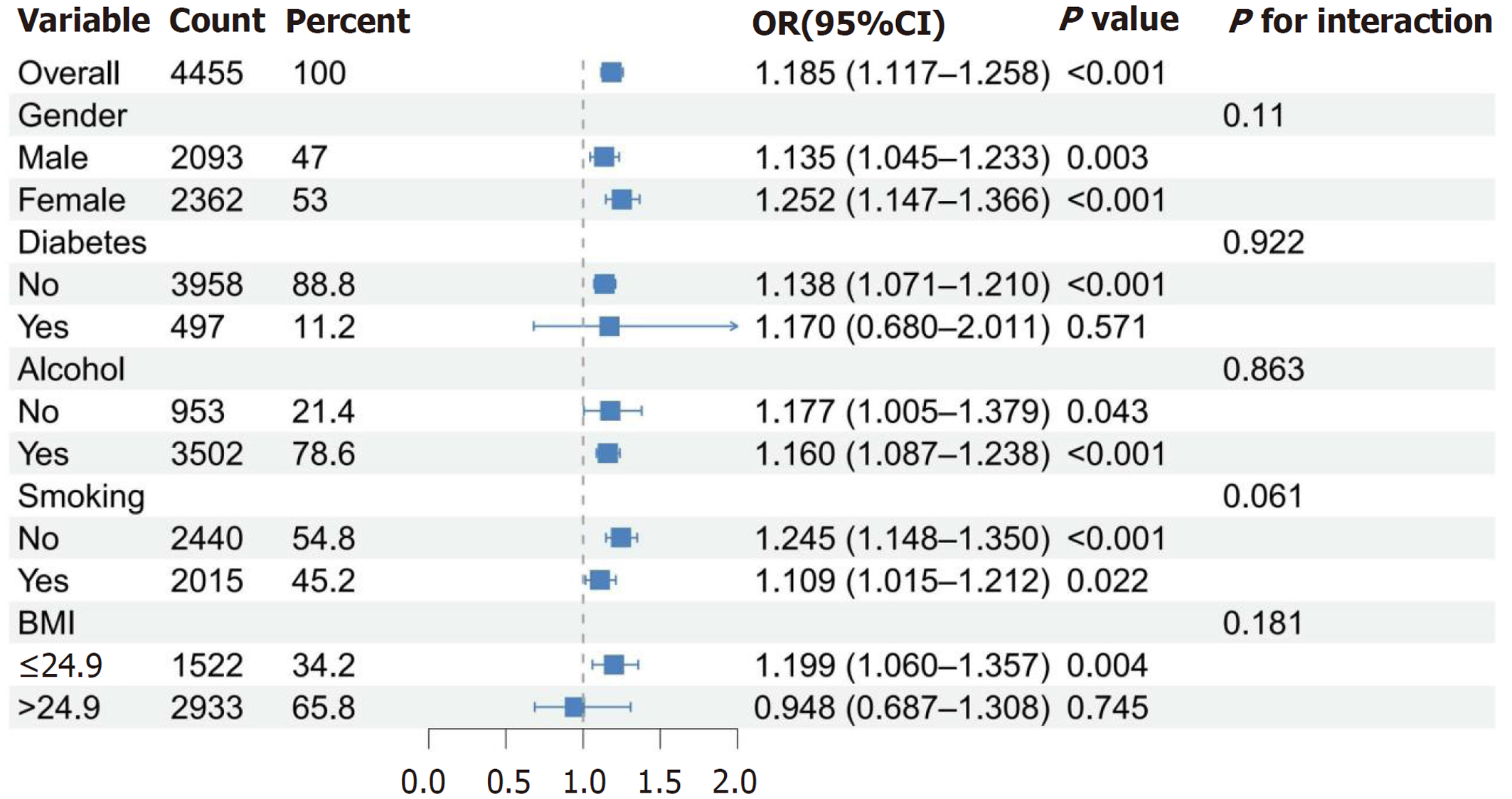Click the 0.922 interaction P value
The width and height of the screenshot is (1512, 799).
(x=1263, y=242)
